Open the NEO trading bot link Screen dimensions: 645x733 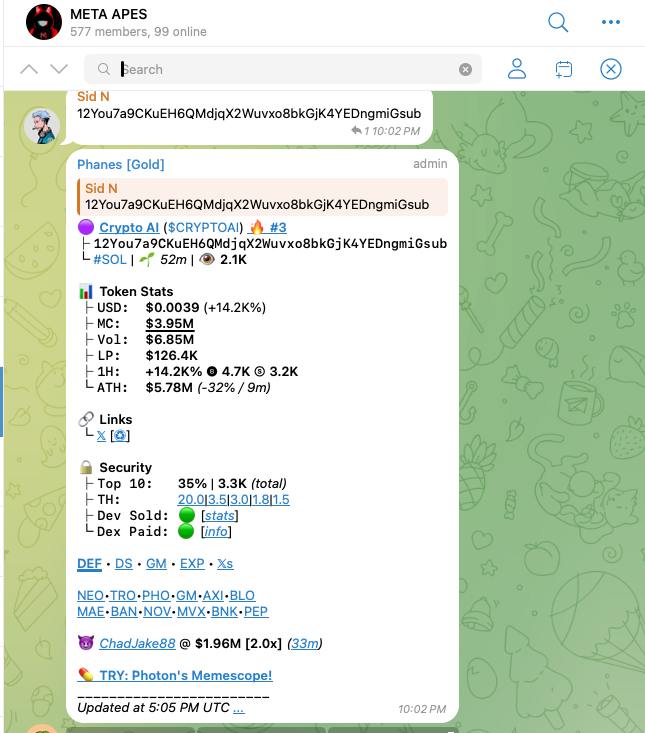90,596
